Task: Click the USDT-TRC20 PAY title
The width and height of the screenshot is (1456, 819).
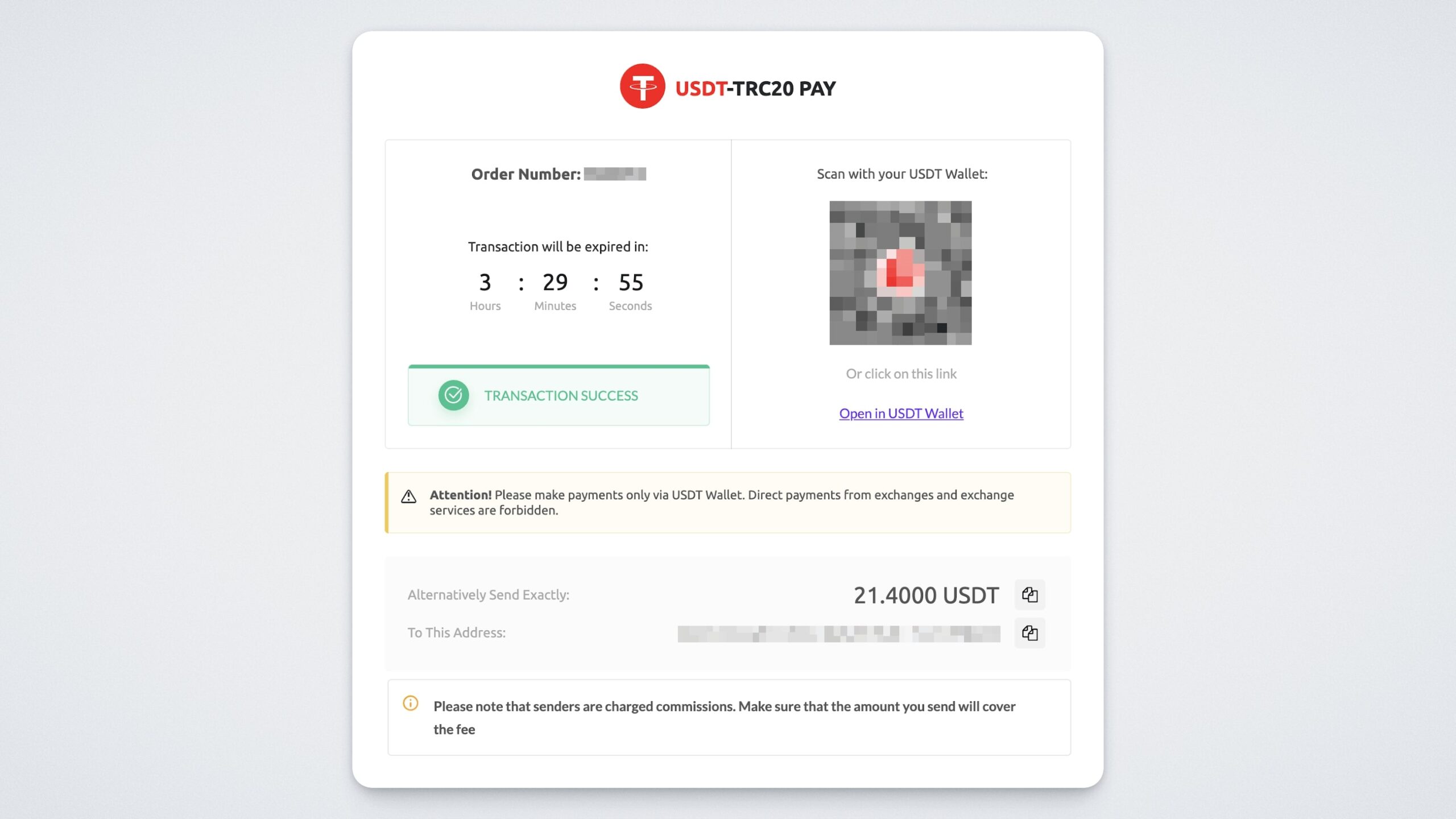Action: point(755,88)
